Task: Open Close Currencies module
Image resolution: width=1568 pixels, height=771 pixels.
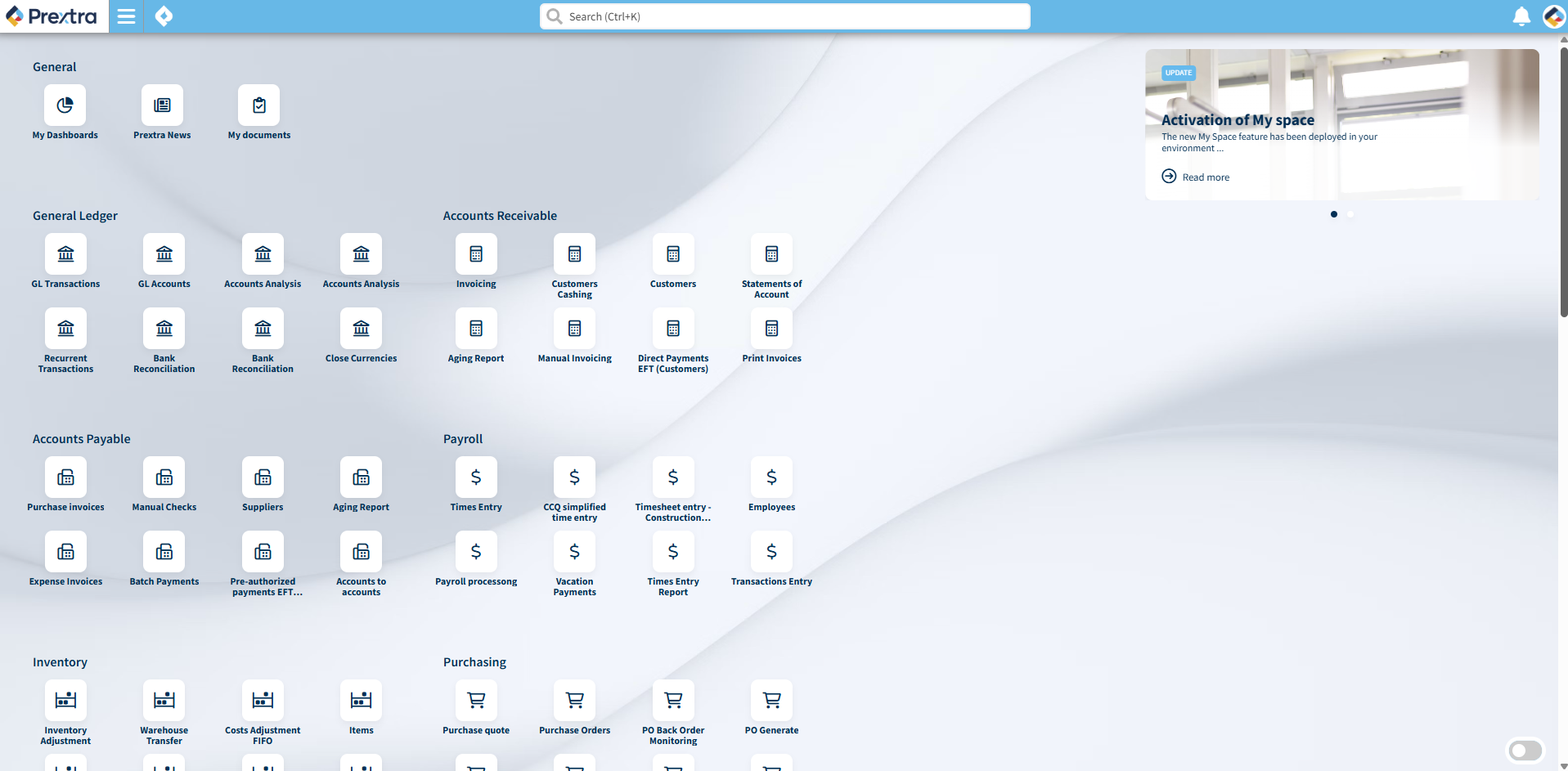Action: pyautogui.click(x=361, y=329)
